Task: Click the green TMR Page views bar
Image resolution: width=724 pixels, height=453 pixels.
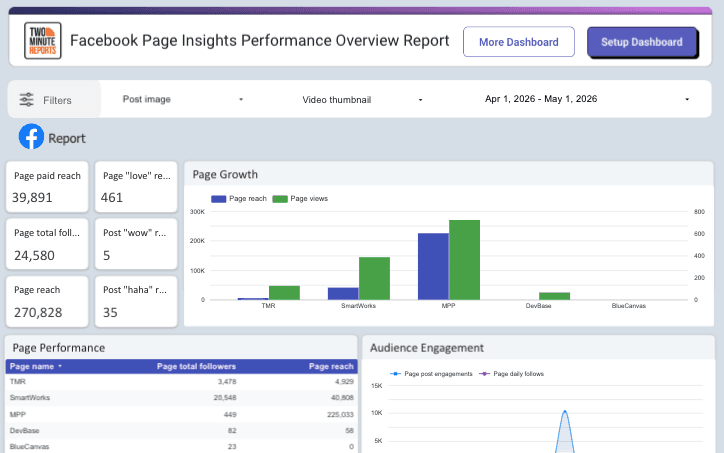Action: click(284, 293)
